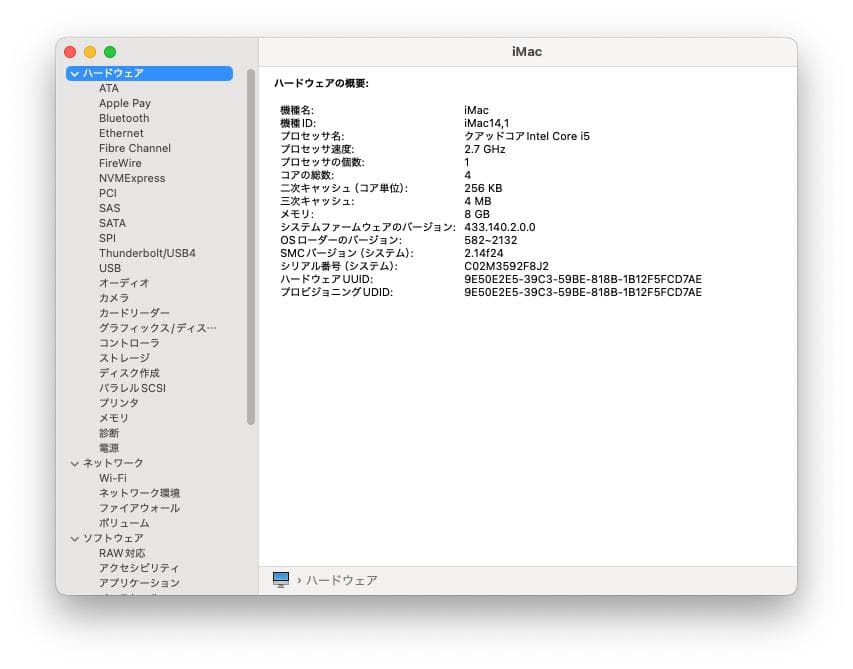Click the iMac computer icon in path bar
The width and height of the screenshot is (853, 669).
(x=281, y=579)
